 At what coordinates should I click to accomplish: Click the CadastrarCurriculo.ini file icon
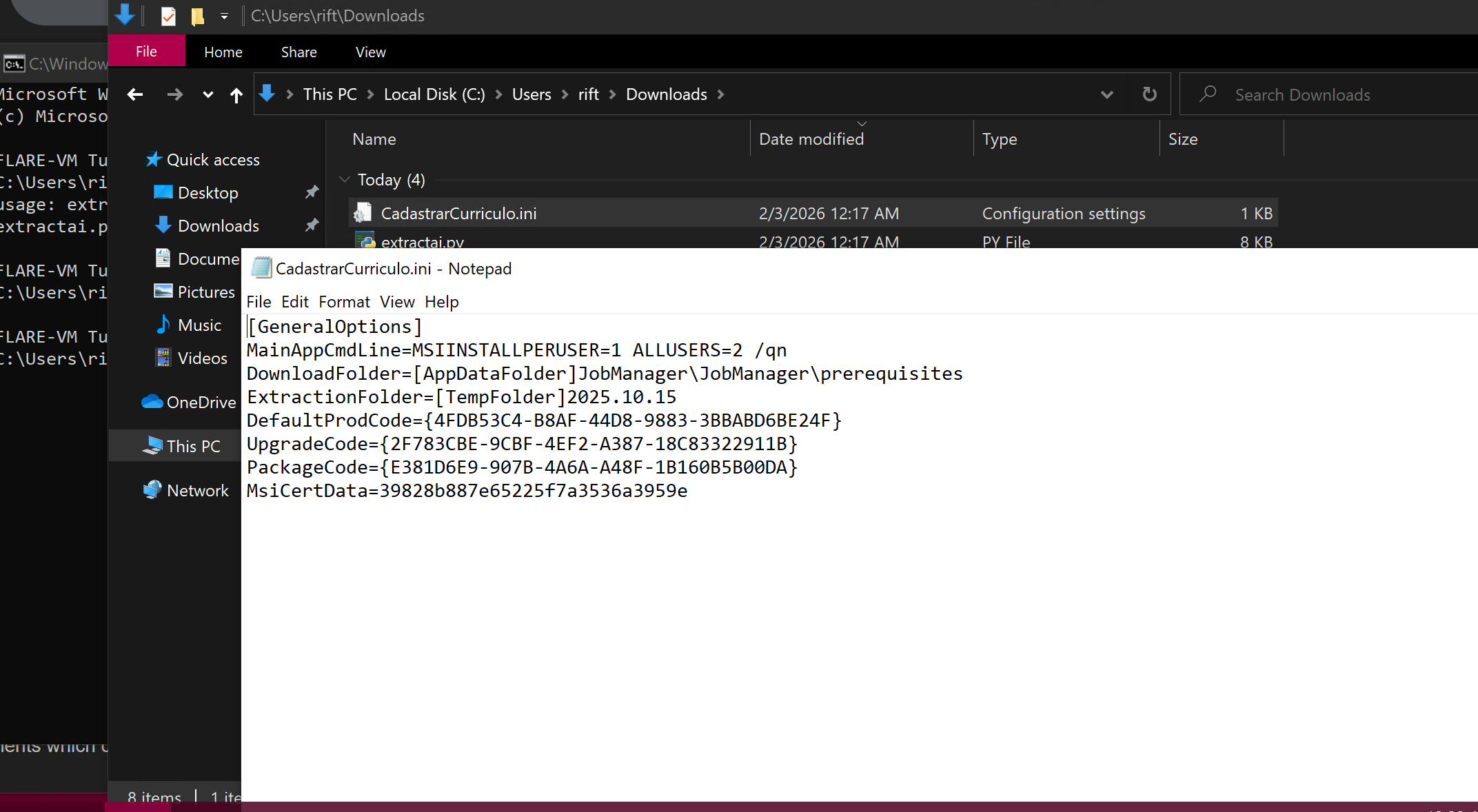click(x=363, y=213)
